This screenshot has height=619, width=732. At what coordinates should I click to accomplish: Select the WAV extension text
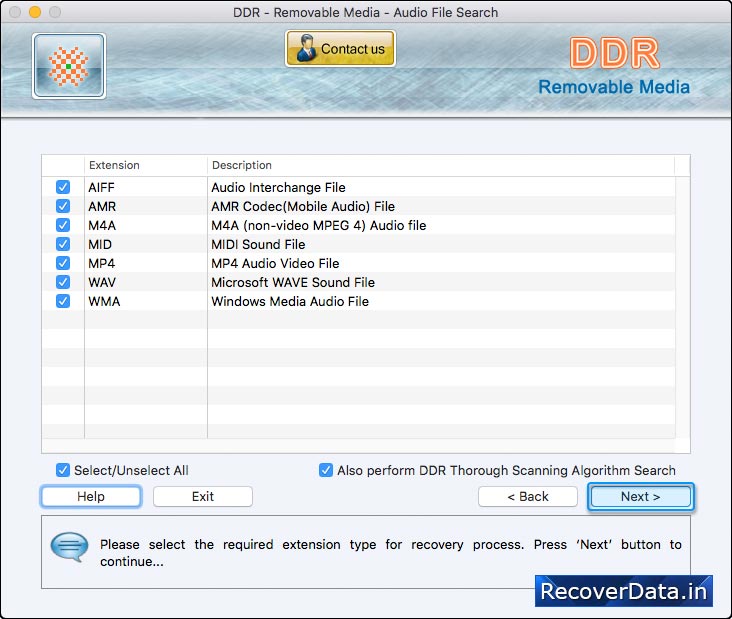(102, 282)
